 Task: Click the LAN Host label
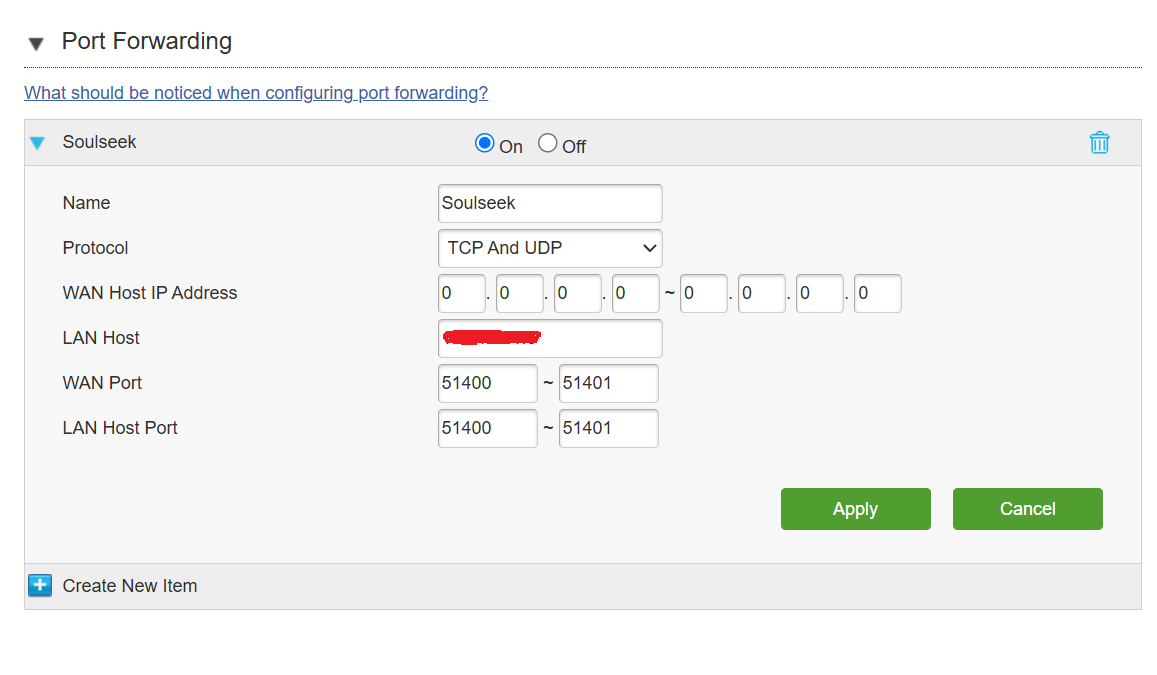pos(101,338)
